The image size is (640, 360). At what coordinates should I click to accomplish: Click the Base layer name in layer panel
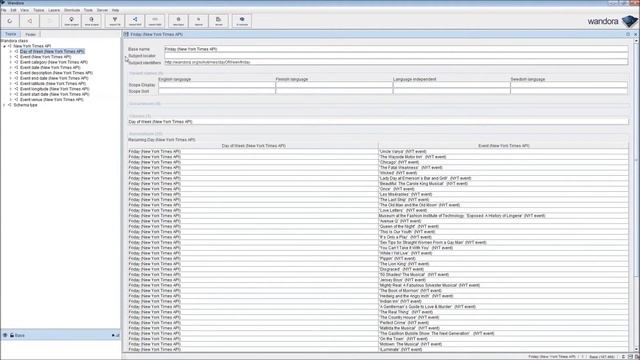point(20,335)
